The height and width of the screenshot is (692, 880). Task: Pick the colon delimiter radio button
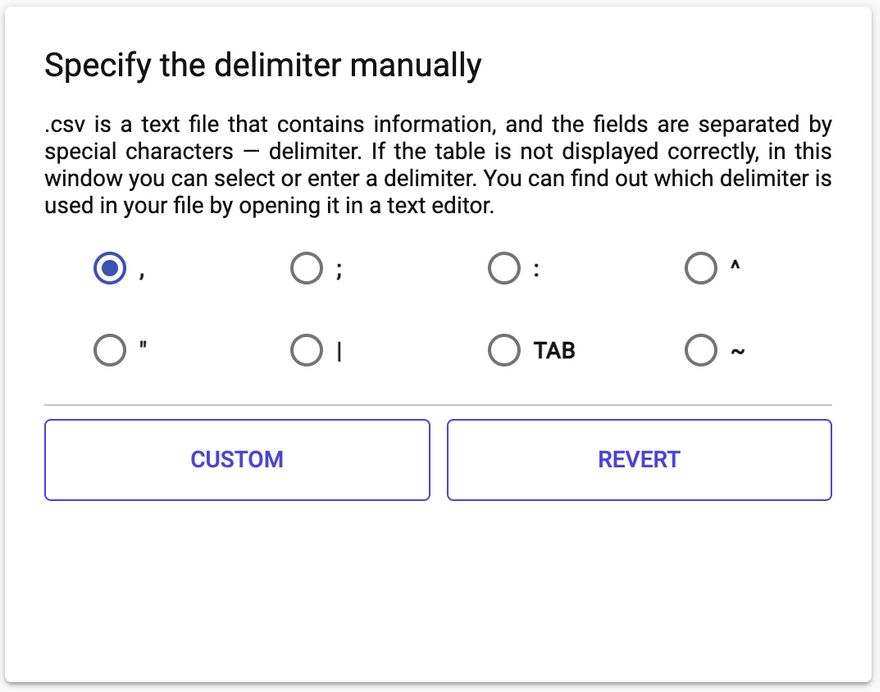point(504,269)
